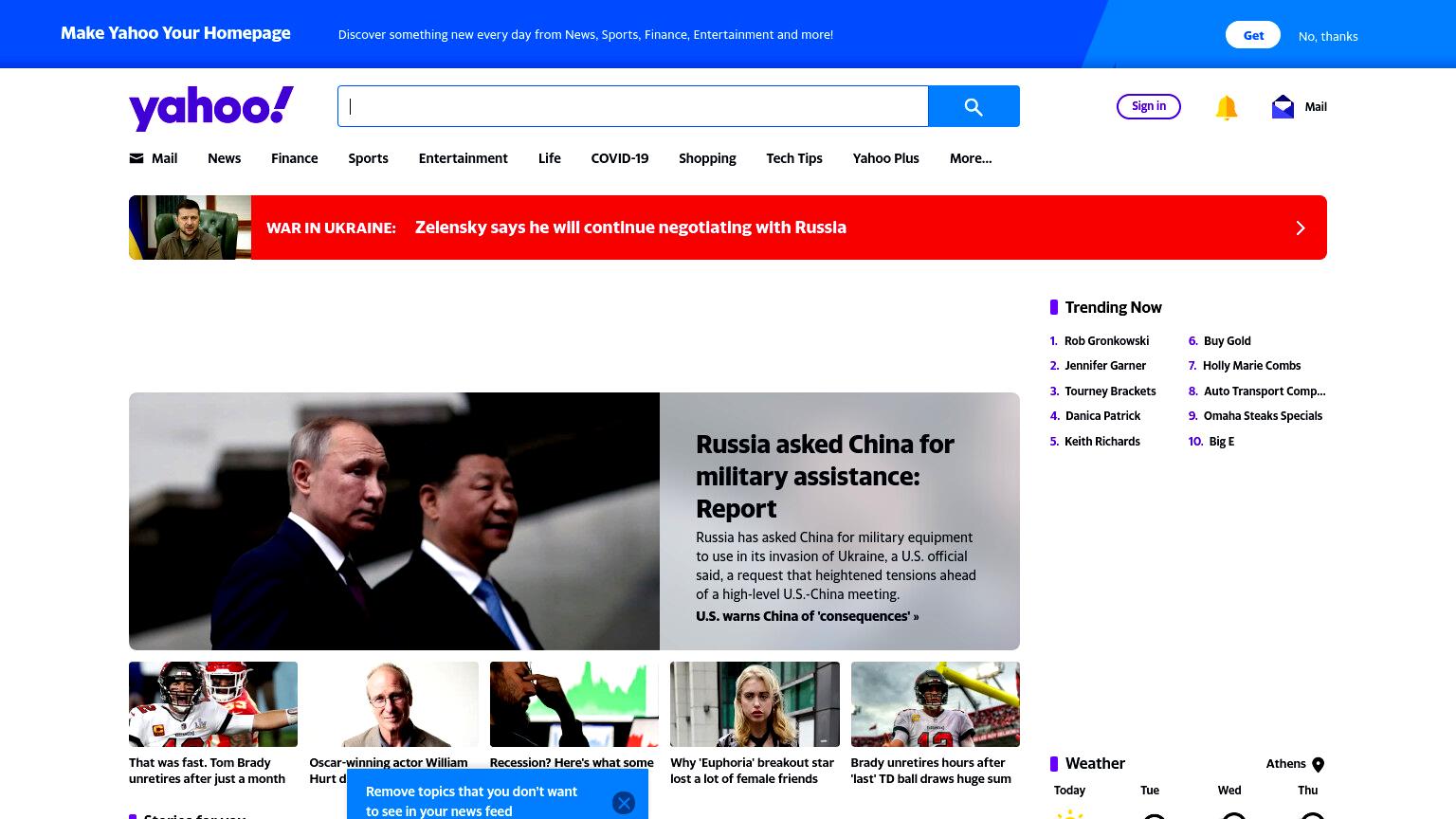Close the remove topics popup
Screen dimensions: 1456x819
point(624,803)
